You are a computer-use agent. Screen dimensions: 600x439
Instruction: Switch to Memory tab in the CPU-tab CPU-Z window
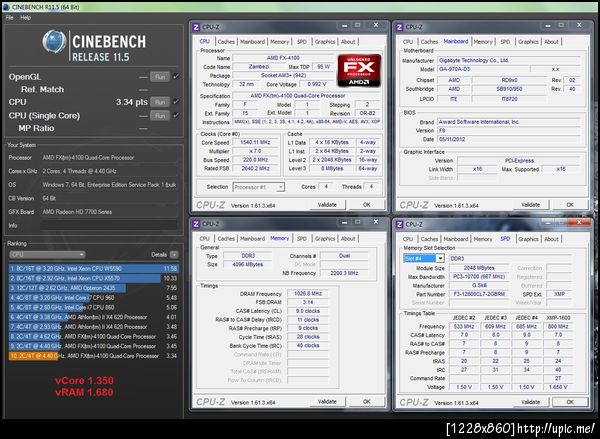(x=280, y=42)
